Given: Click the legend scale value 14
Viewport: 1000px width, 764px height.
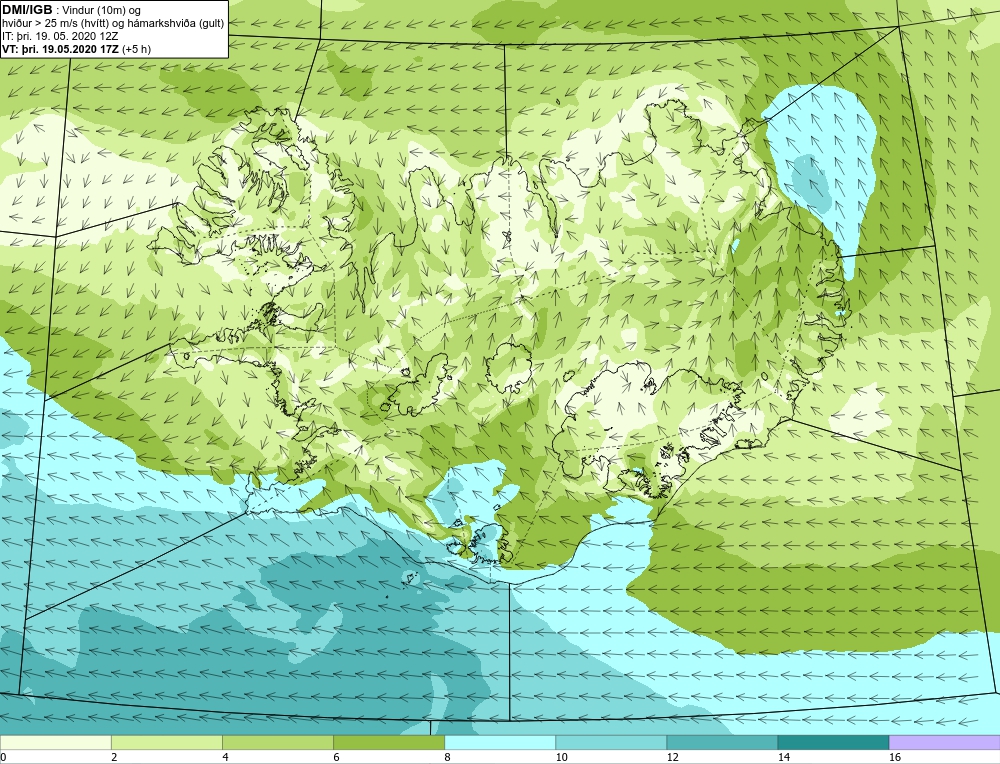Looking at the screenshot, I should pos(783,758).
